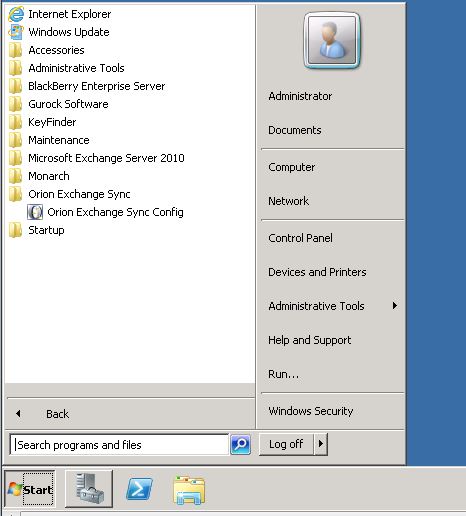Screen dimensions: 466x516
Task: Click the Orion Exchange Sync Config icon
Action: pyautogui.click(x=35, y=212)
